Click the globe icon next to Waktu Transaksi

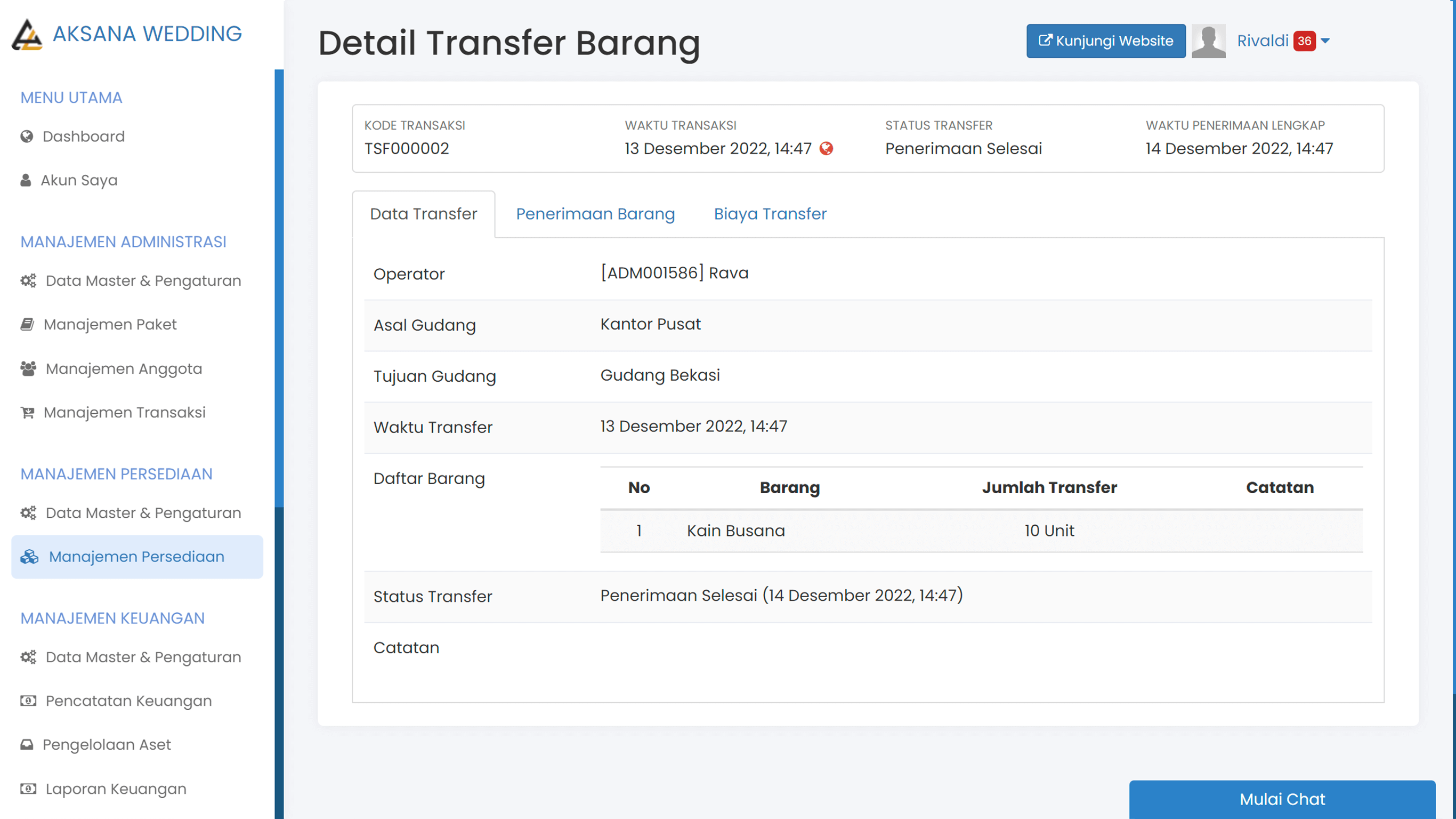(828, 149)
